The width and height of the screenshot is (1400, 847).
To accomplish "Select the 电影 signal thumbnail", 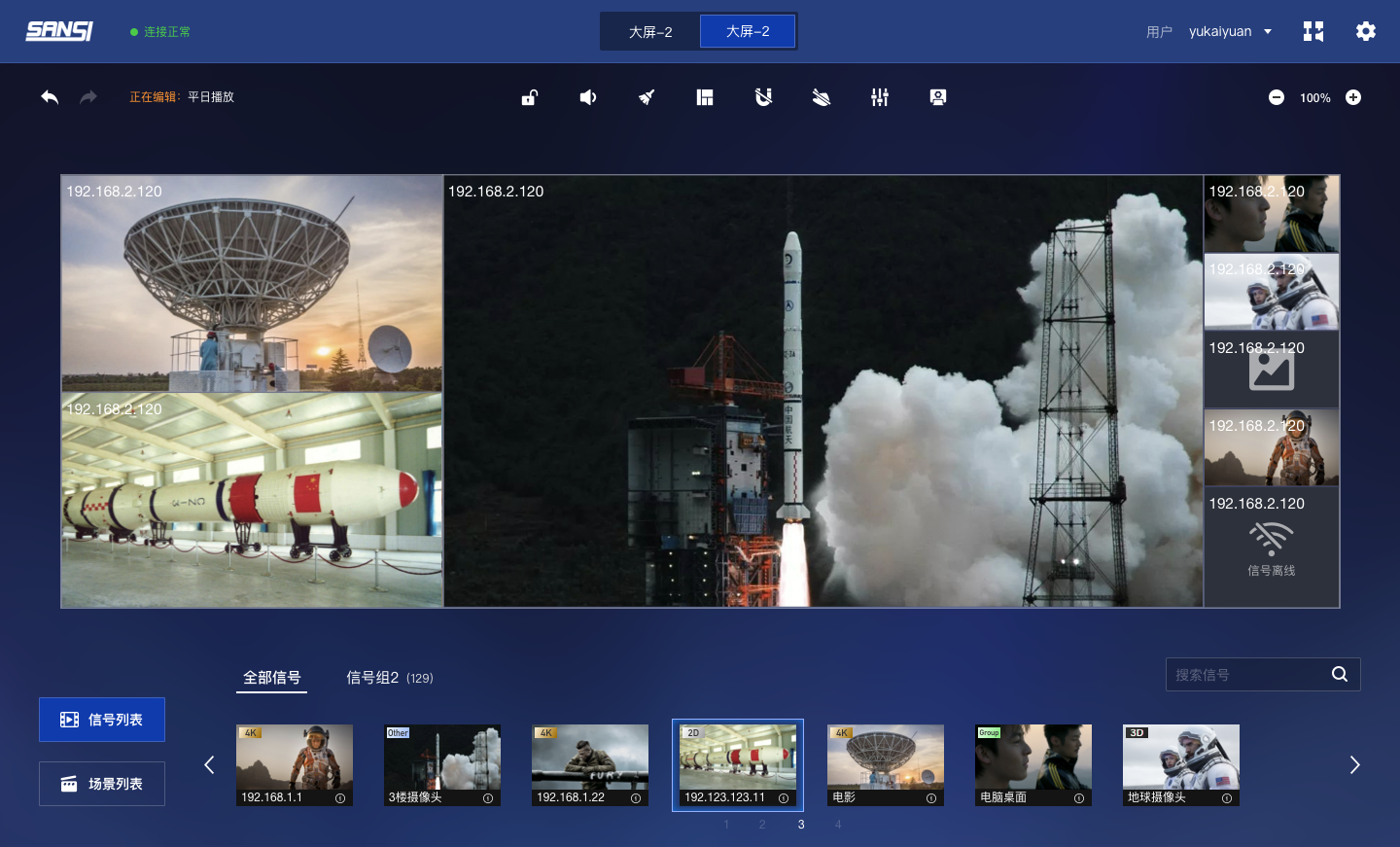I will click(x=886, y=765).
